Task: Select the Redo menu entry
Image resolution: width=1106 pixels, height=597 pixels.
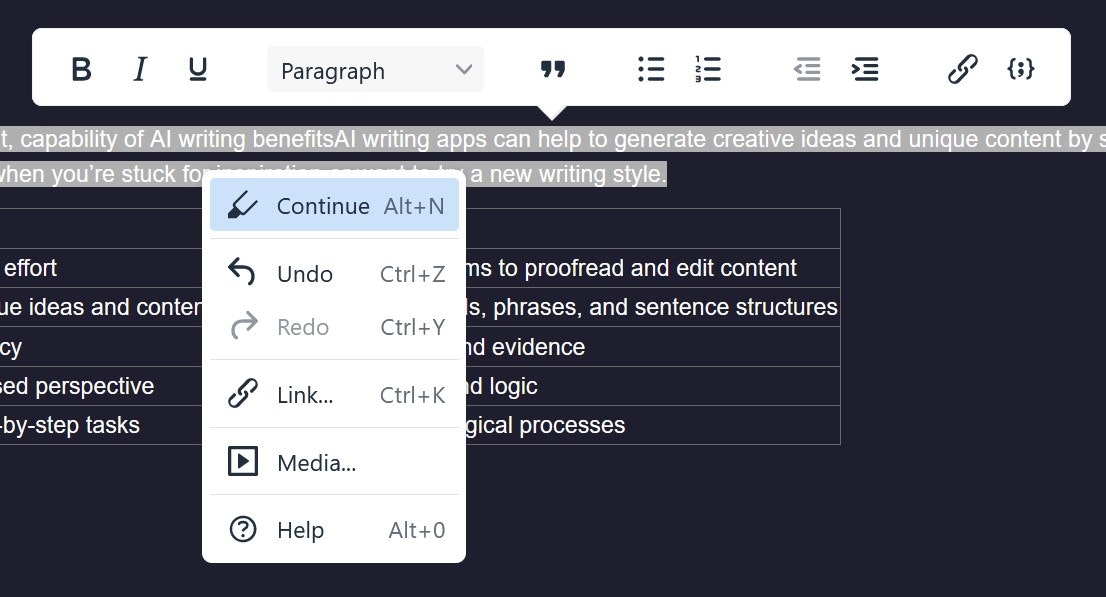Action: 334,327
